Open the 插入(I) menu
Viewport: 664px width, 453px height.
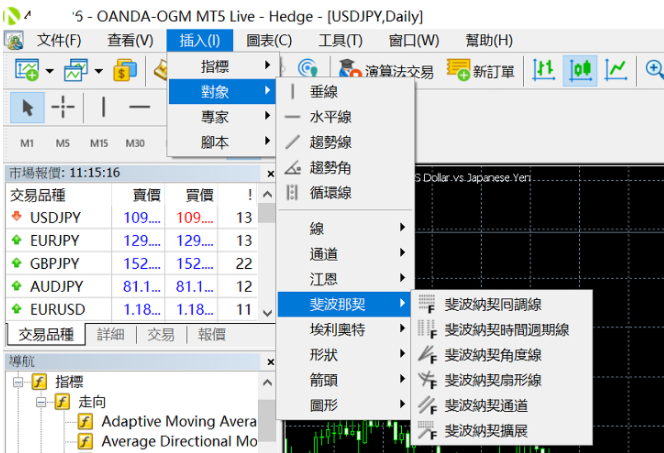tap(200, 41)
